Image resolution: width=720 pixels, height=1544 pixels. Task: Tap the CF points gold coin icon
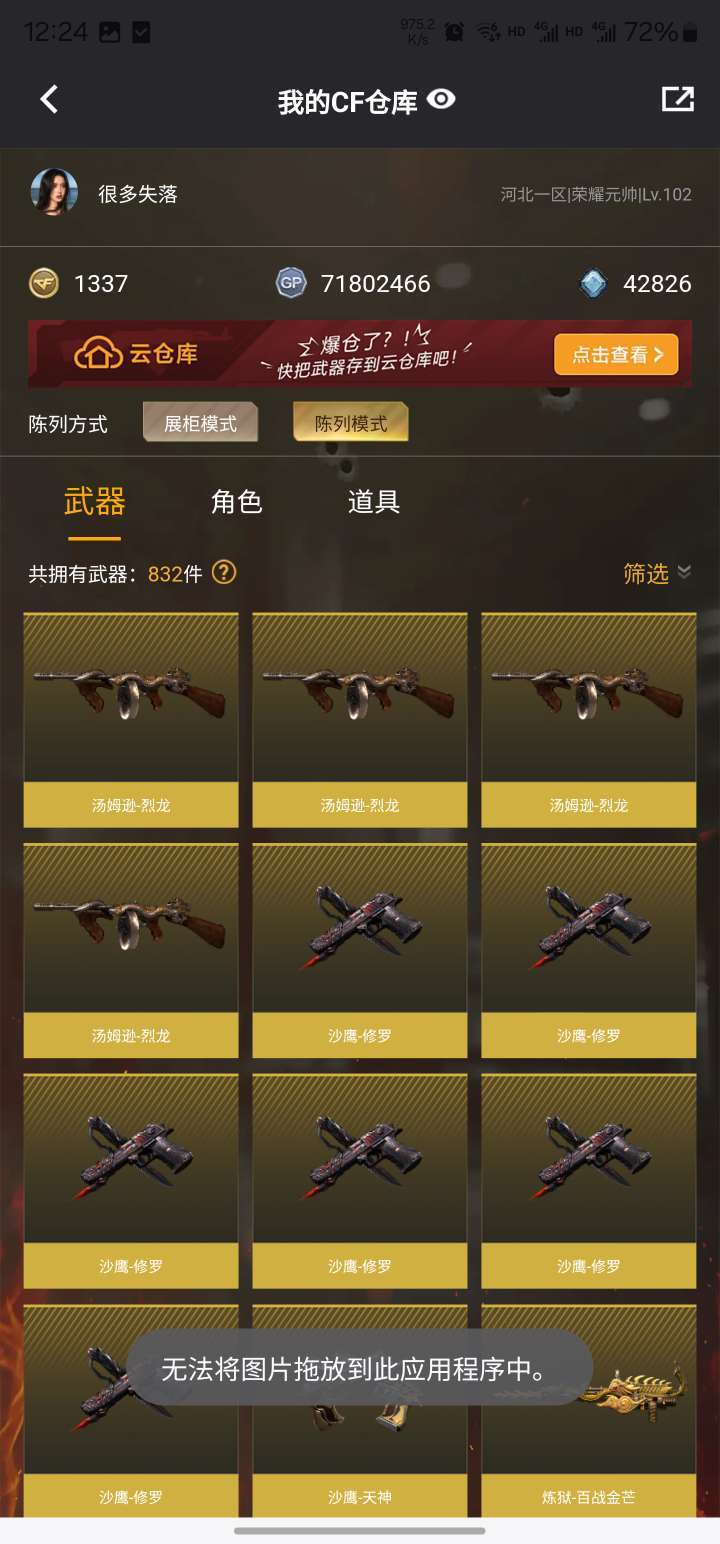click(44, 284)
